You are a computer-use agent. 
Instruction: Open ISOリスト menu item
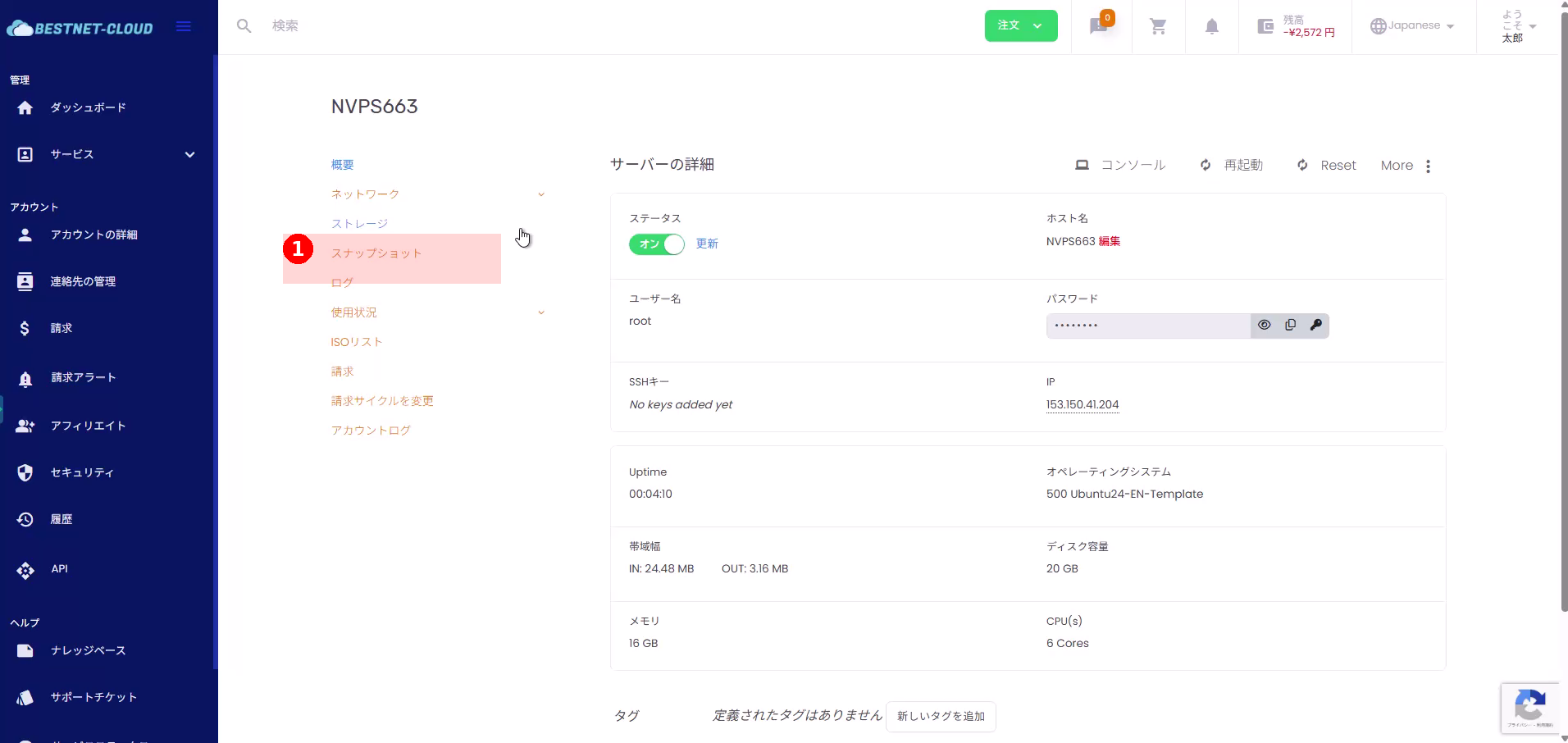pyautogui.click(x=357, y=342)
